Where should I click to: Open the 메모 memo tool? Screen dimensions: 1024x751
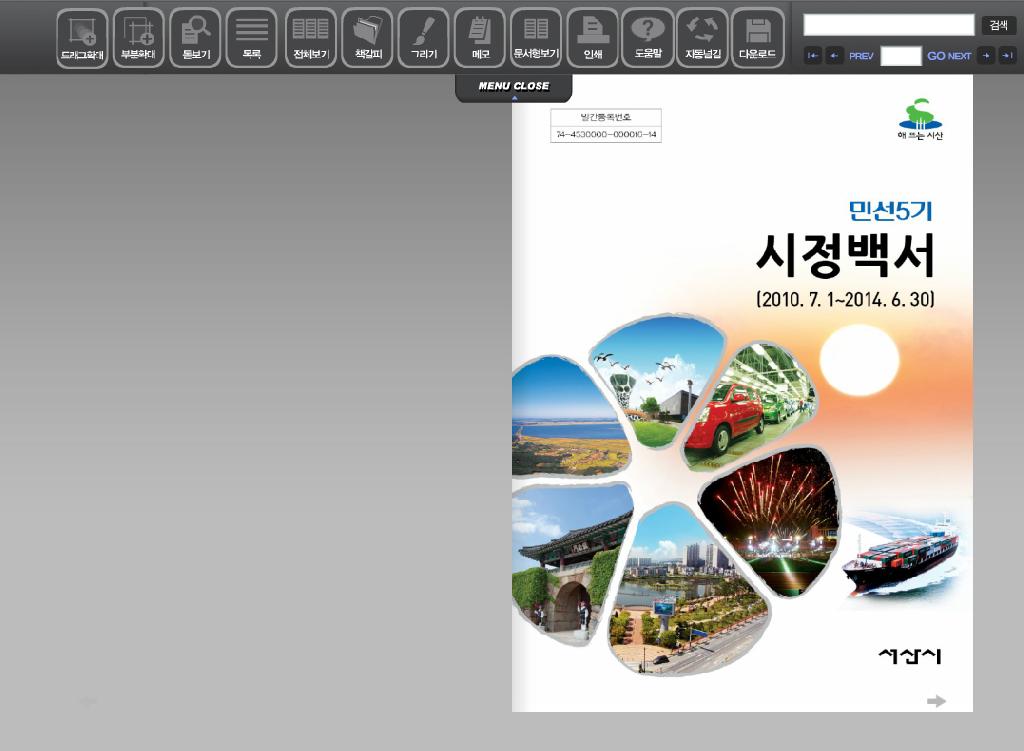(479, 38)
